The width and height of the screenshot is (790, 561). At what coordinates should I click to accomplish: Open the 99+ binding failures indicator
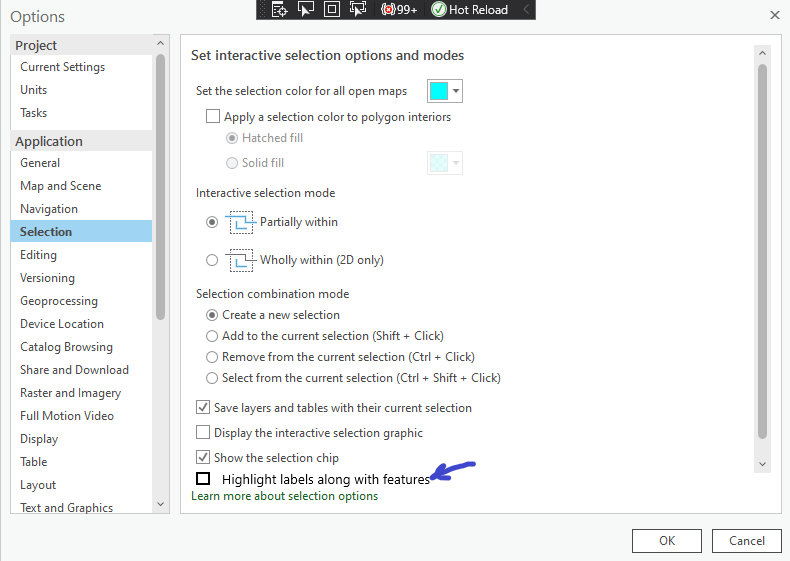point(399,10)
